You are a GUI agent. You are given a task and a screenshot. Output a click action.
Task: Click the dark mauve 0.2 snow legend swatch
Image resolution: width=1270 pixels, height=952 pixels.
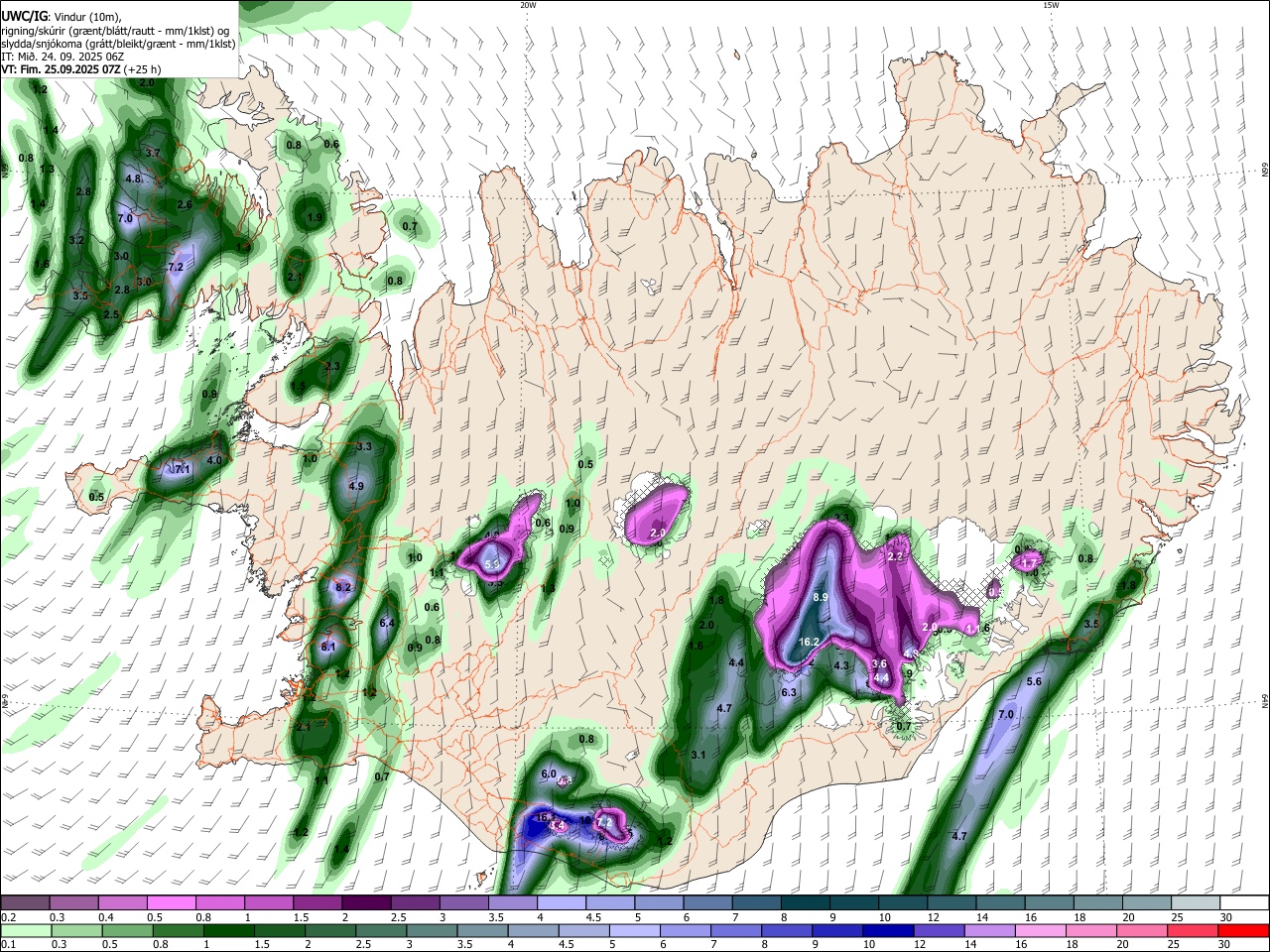tap(25, 902)
